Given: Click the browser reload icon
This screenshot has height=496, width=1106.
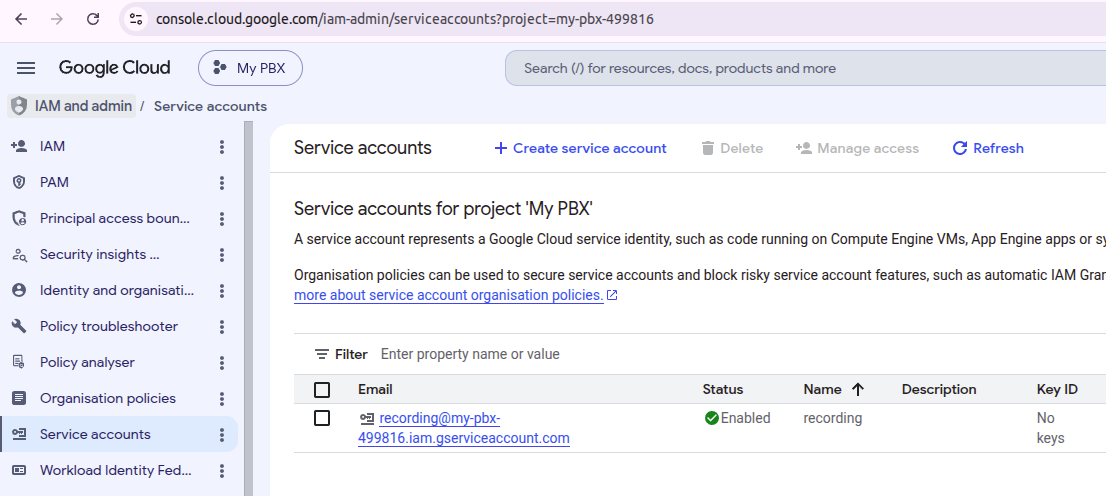Looking at the screenshot, I should tap(93, 19).
